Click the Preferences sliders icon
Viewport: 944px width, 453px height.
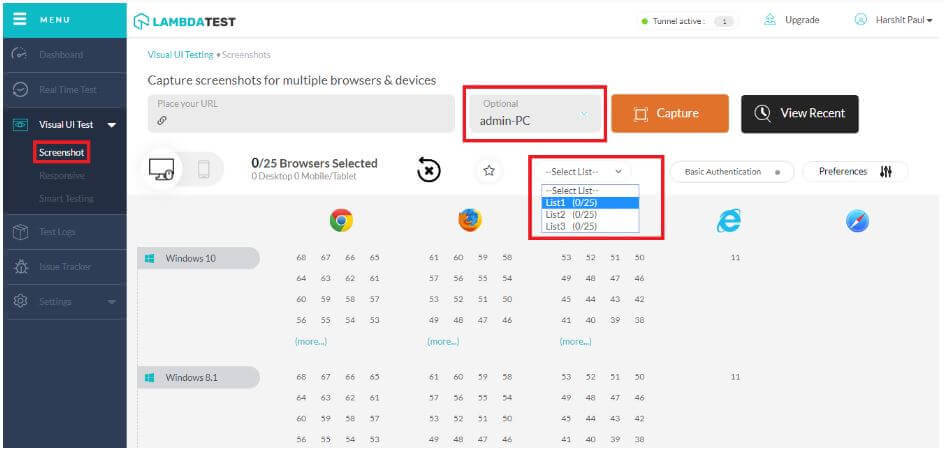[886, 172]
